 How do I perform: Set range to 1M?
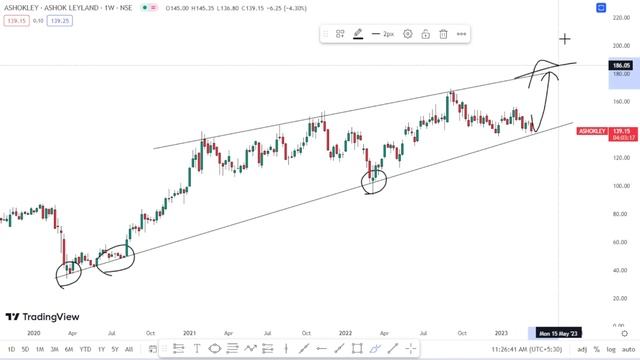point(40,349)
